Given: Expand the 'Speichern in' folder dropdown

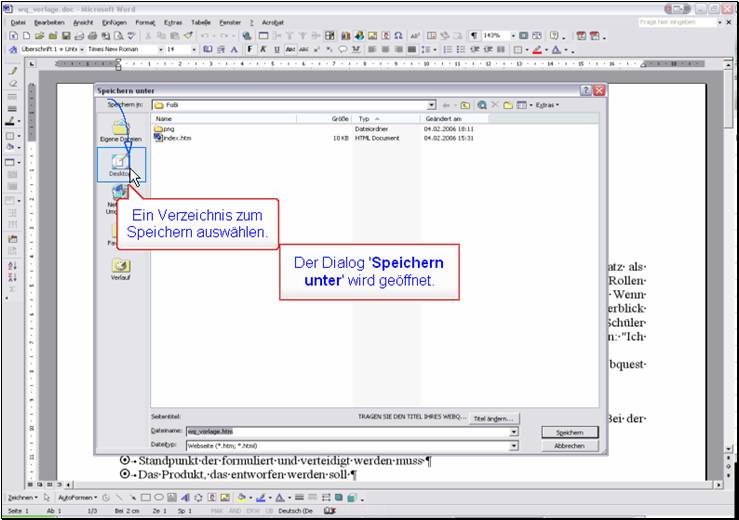Looking at the screenshot, I should pyautogui.click(x=431, y=105).
